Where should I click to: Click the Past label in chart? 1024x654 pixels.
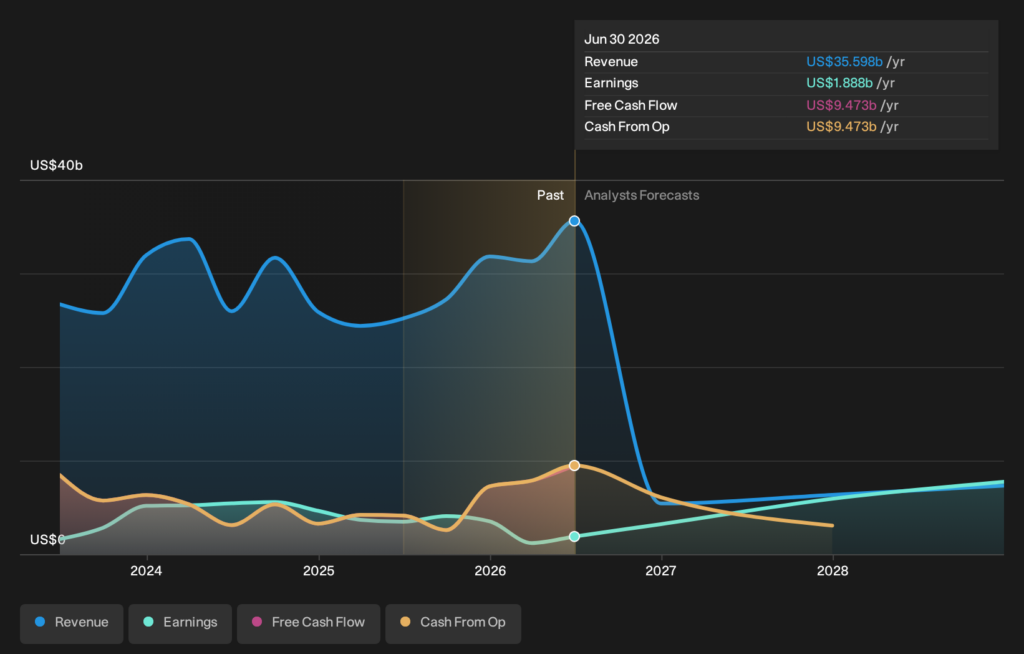point(551,195)
